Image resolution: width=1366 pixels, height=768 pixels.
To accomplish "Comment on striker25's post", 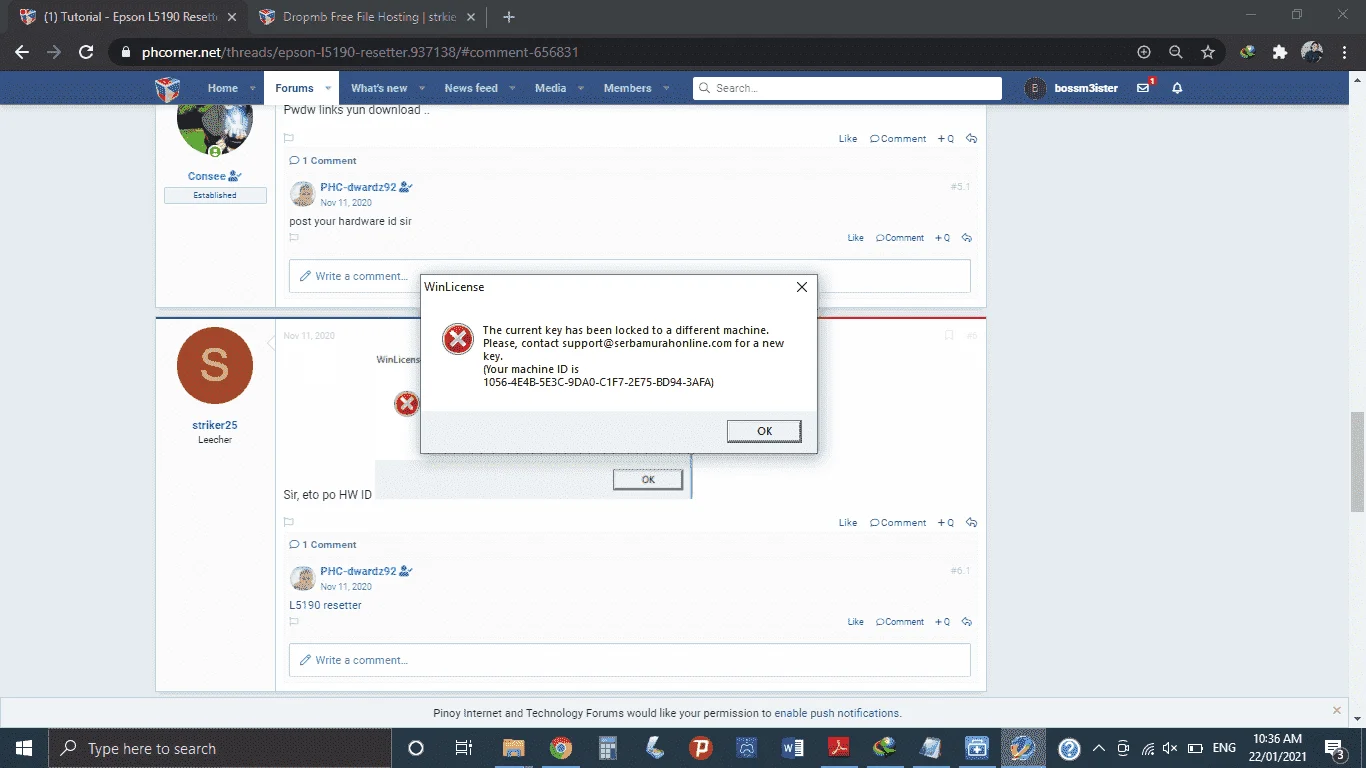I will click(898, 523).
